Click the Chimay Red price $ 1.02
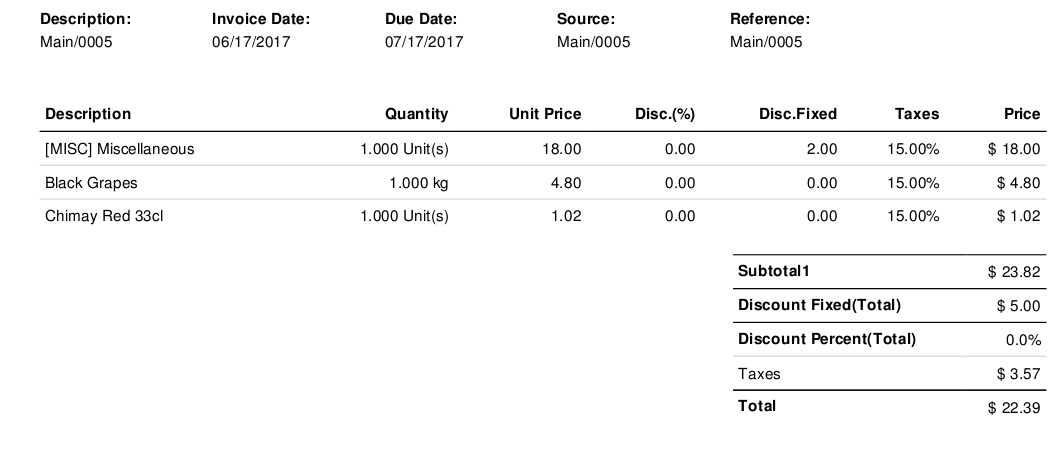 [x=1019, y=216]
